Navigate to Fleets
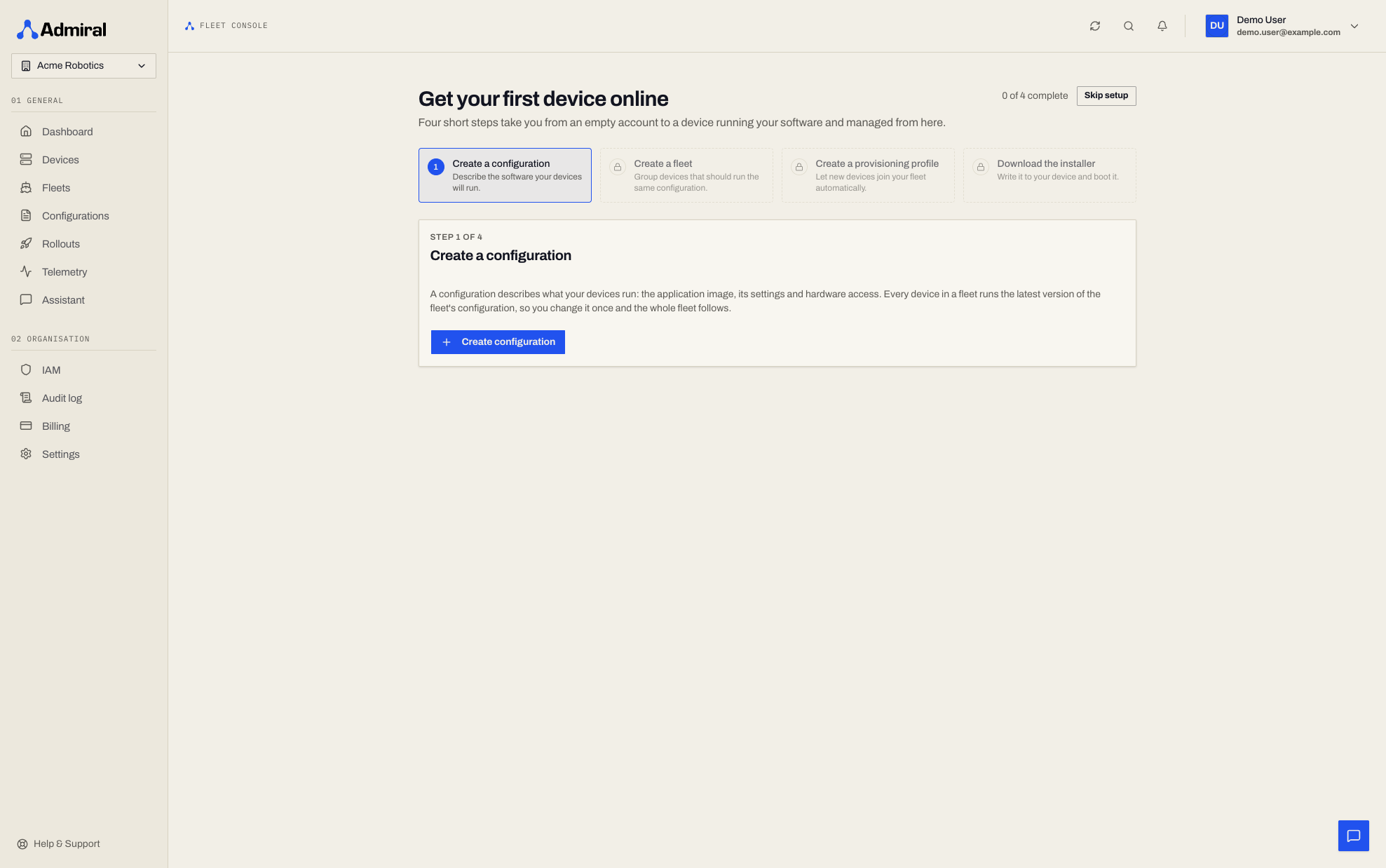Image resolution: width=1386 pixels, height=868 pixels. (83, 187)
